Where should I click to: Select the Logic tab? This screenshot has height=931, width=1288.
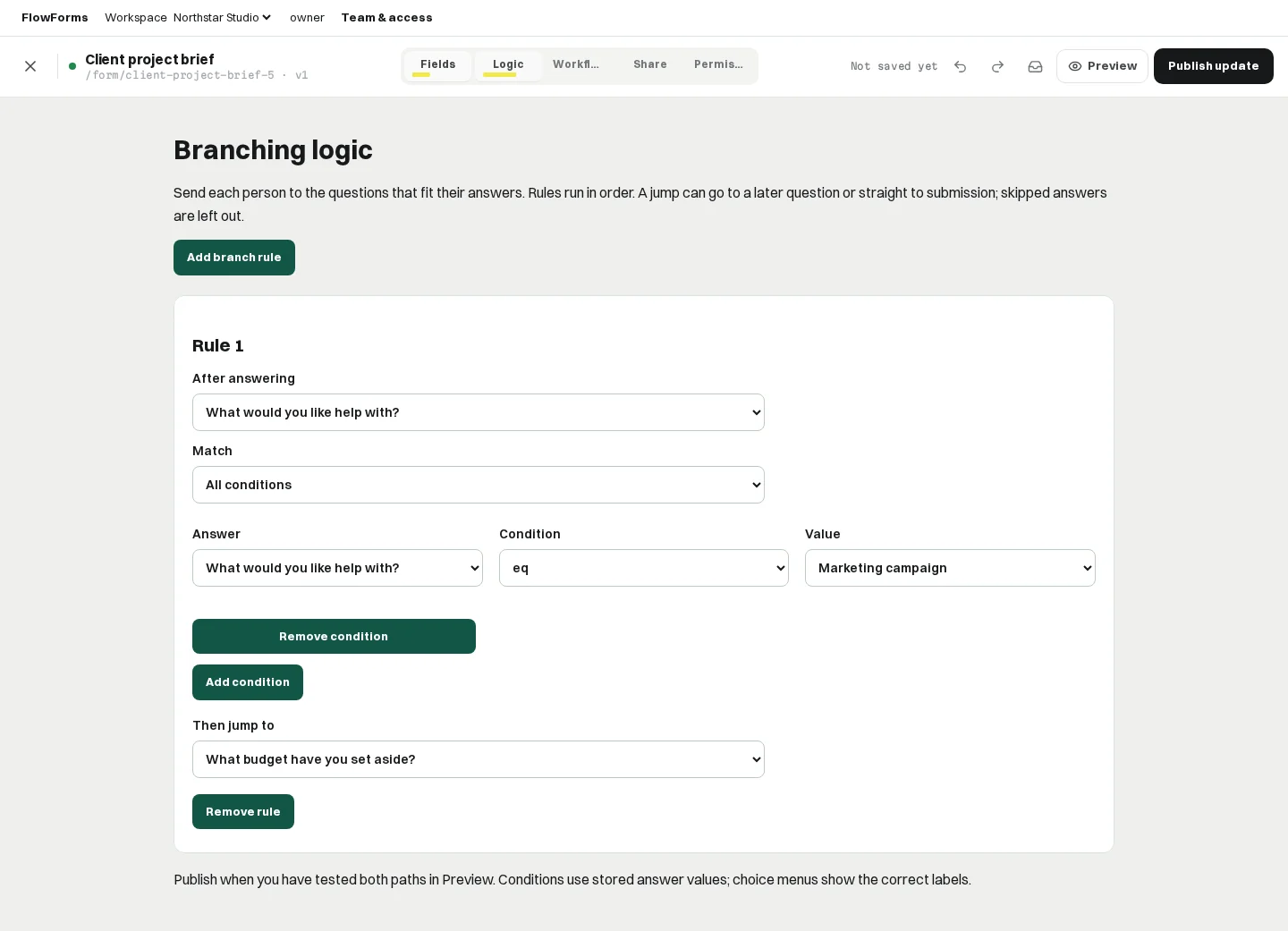coord(508,65)
